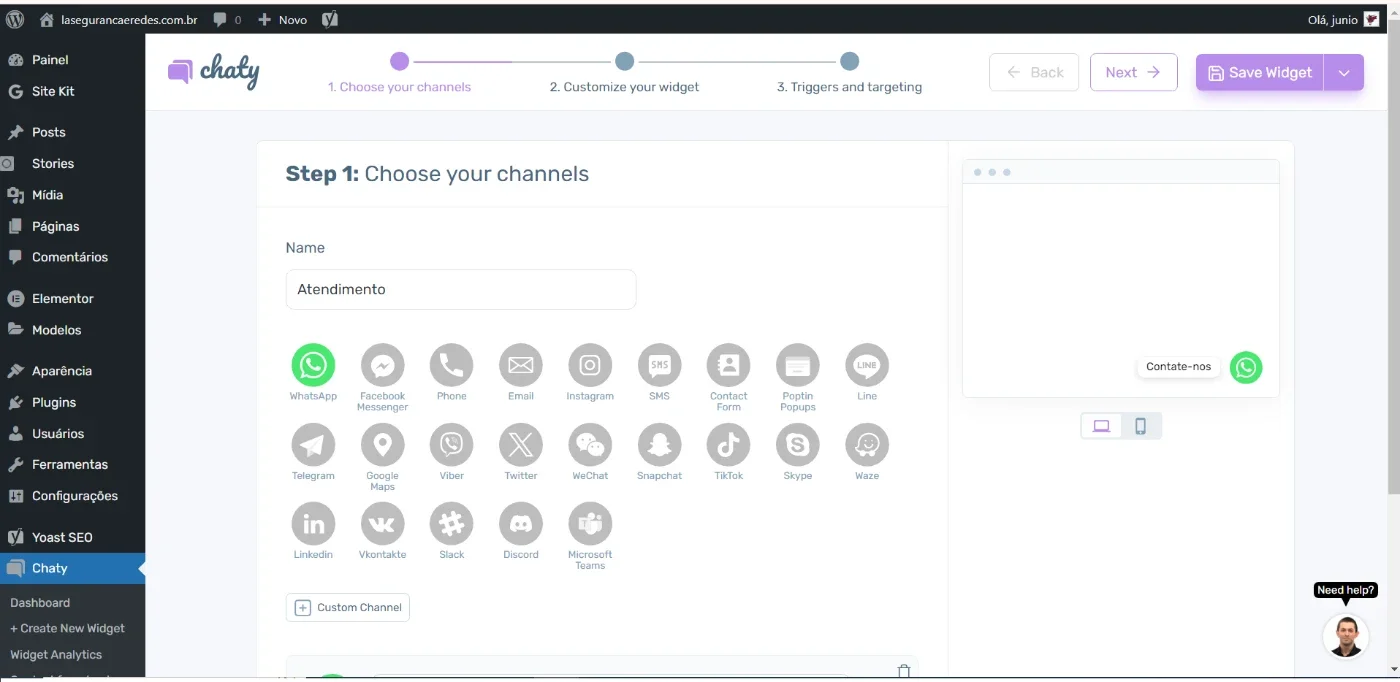Add the Twitter X channel
This screenshot has width=1400, height=682.
pos(520,444)
